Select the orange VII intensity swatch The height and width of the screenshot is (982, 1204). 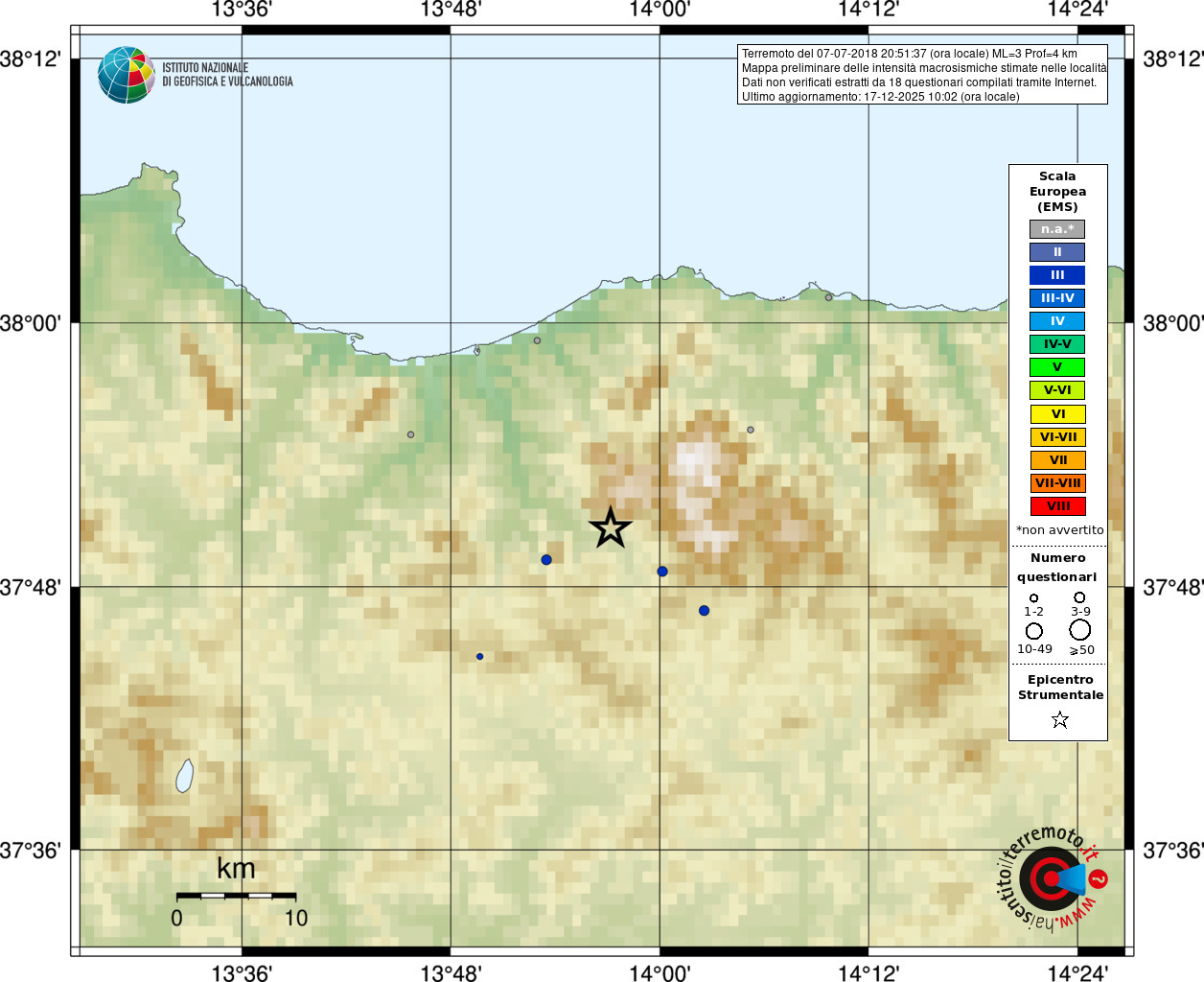(1057, 460)
